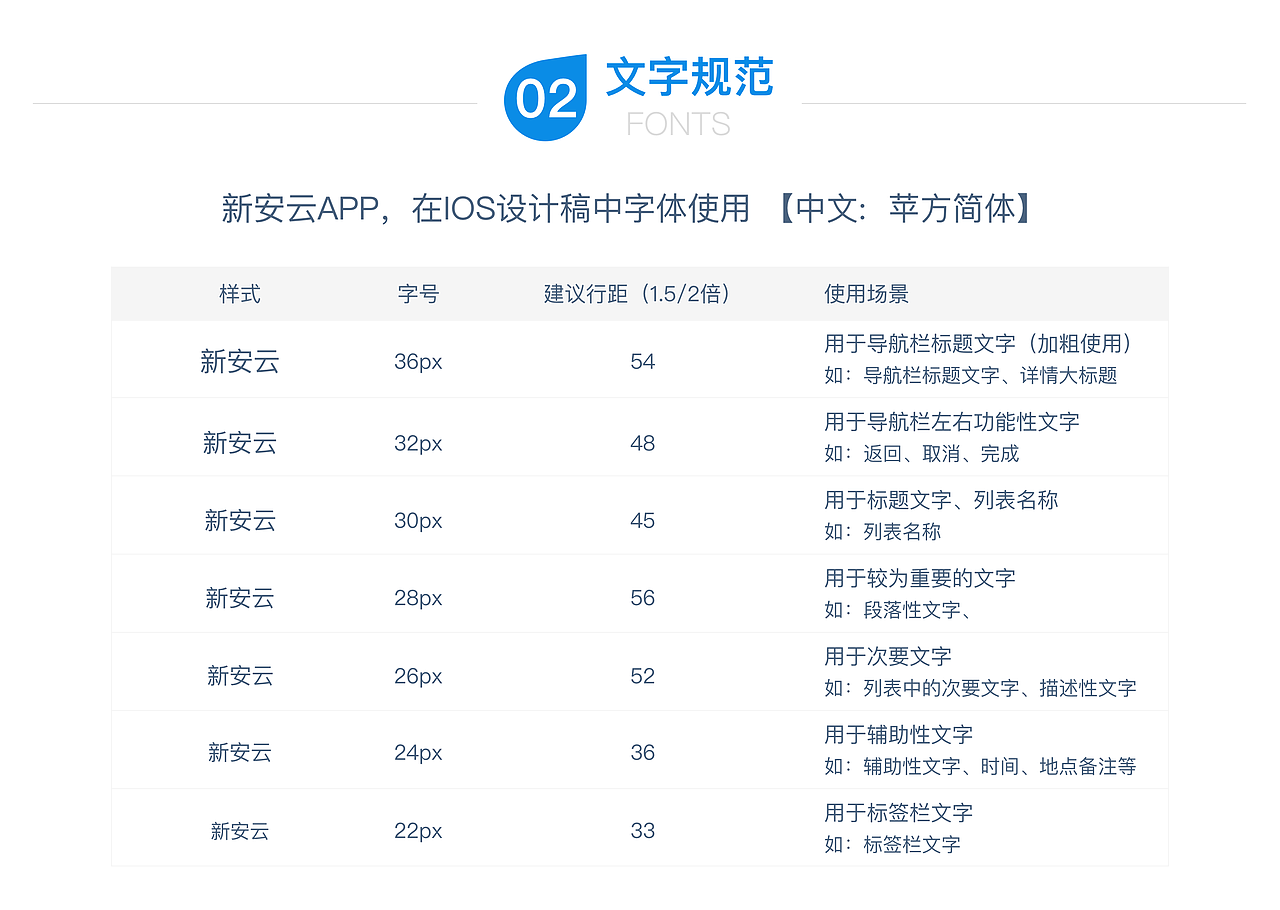1280x910 pixels.
Task: Click the blue "02" section badge icon
Action: (x=545, y=97)
